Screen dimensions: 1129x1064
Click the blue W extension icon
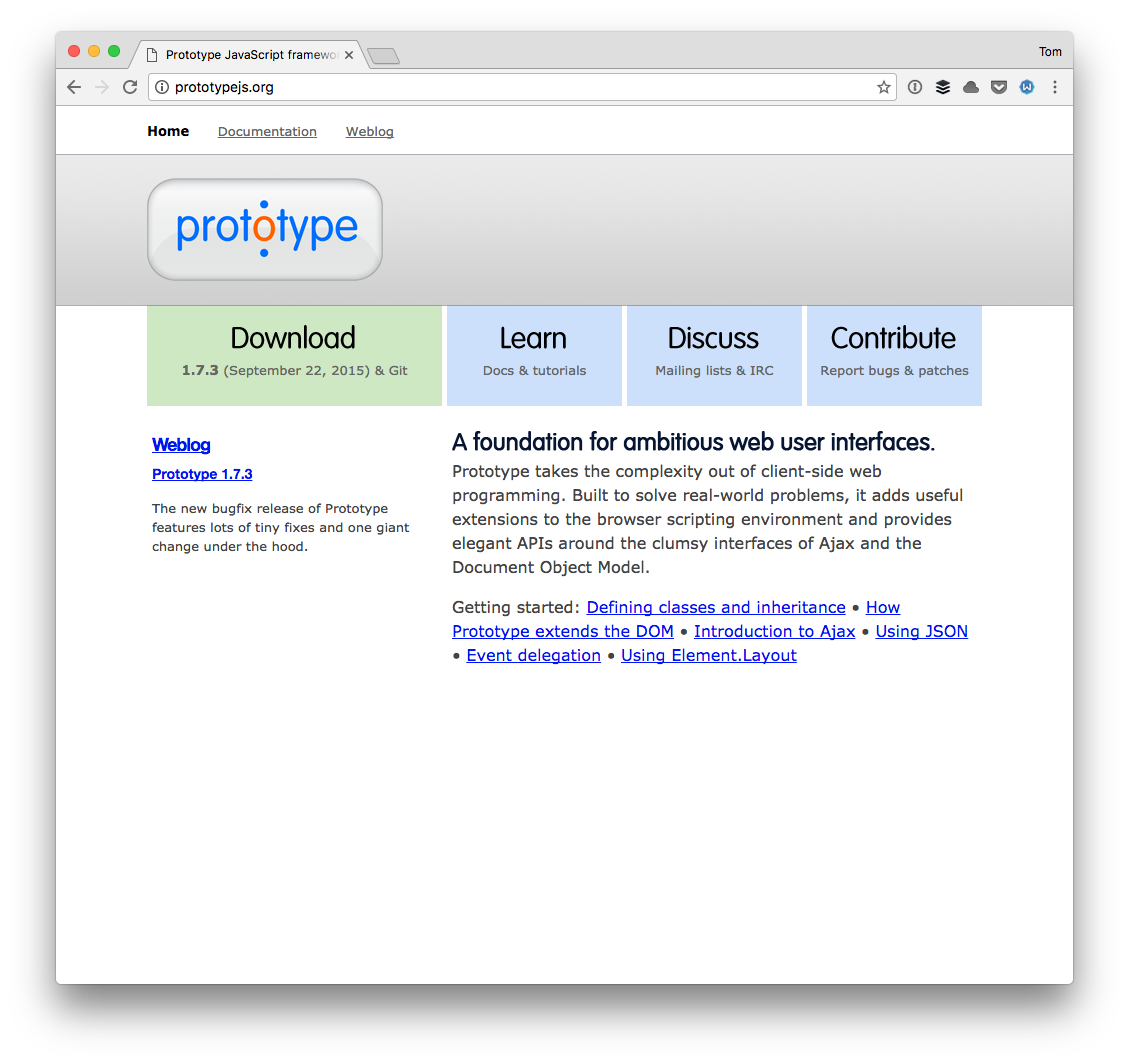click(1026, 87)
